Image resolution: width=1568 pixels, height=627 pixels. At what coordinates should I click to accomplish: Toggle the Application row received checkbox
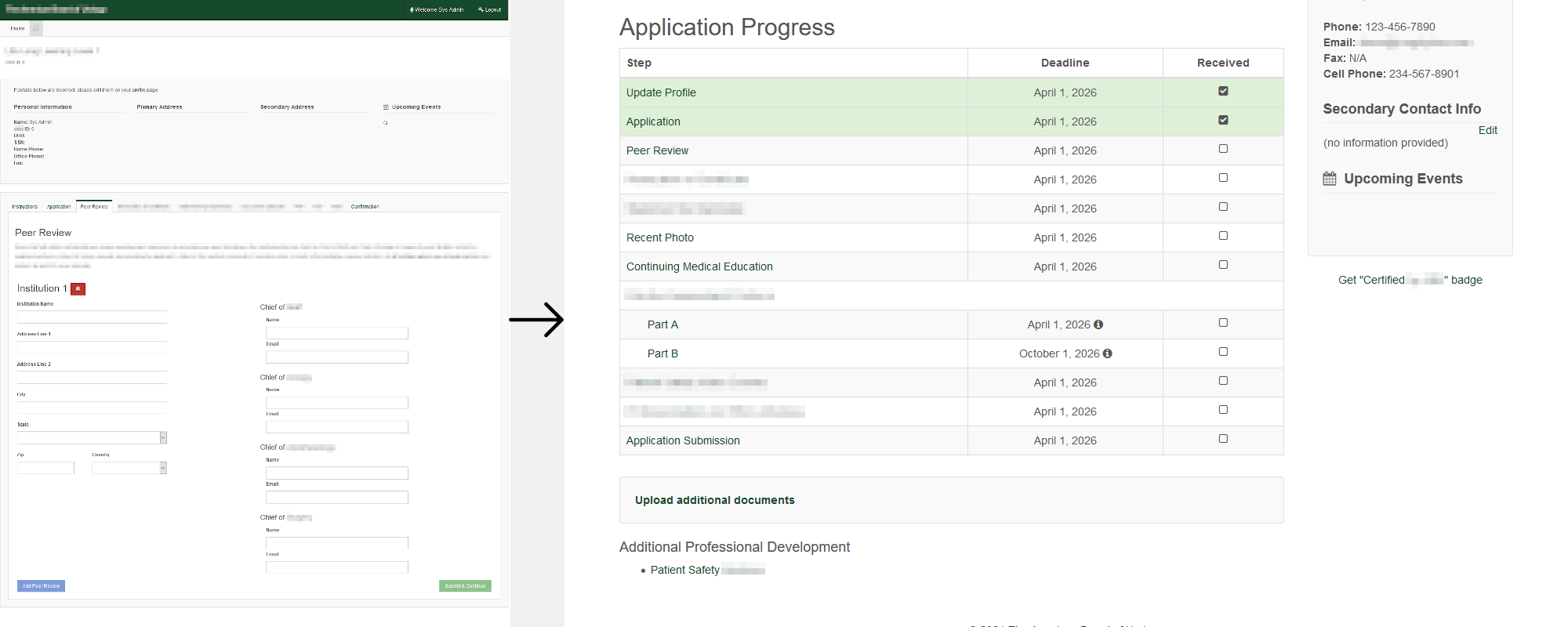coord(1223,120)
